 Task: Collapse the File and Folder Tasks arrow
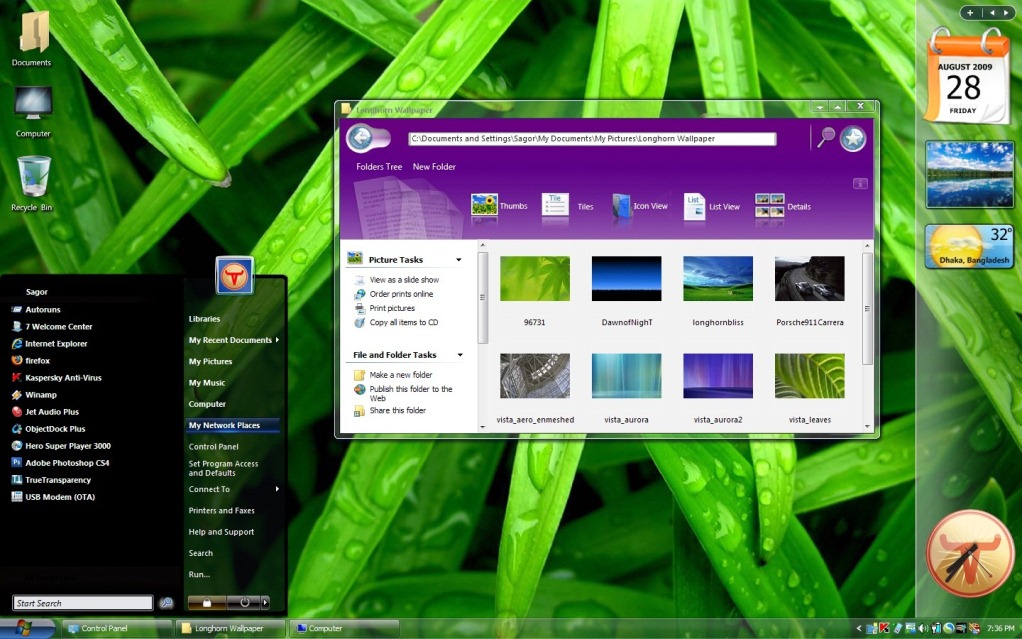click(x=460, y=355)
